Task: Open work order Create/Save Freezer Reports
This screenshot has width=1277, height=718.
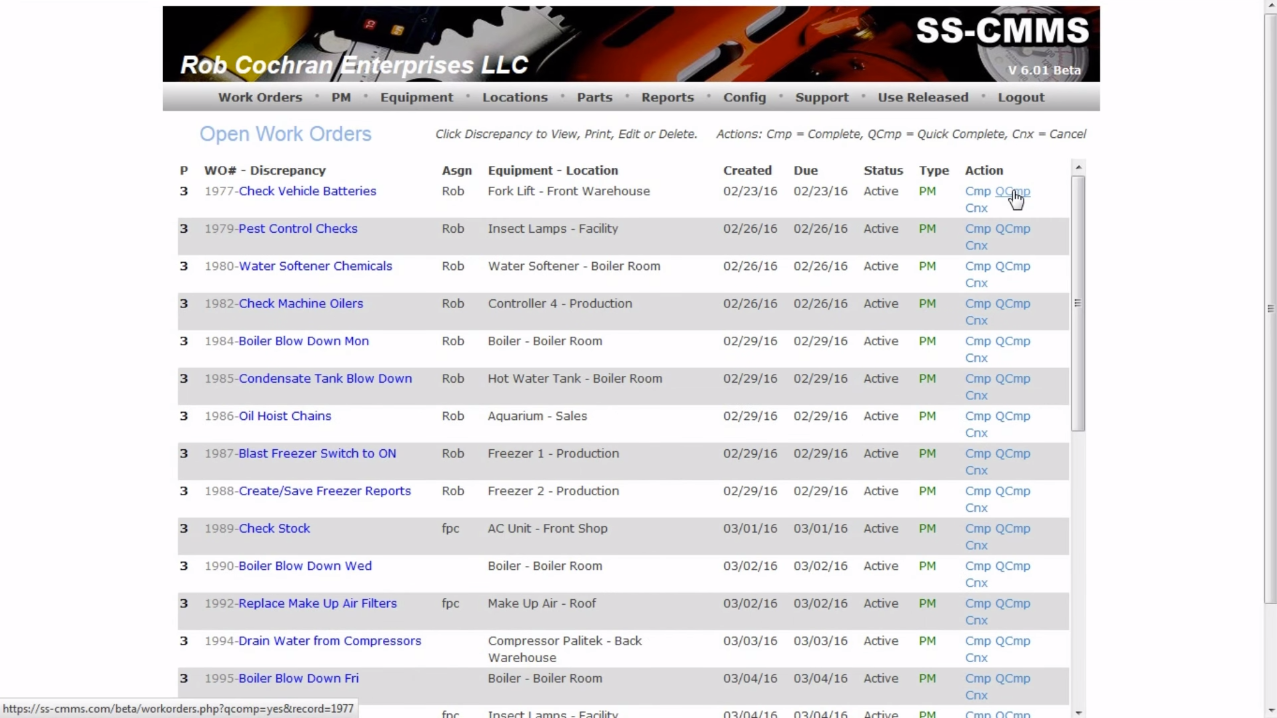Action: point(325,491)
